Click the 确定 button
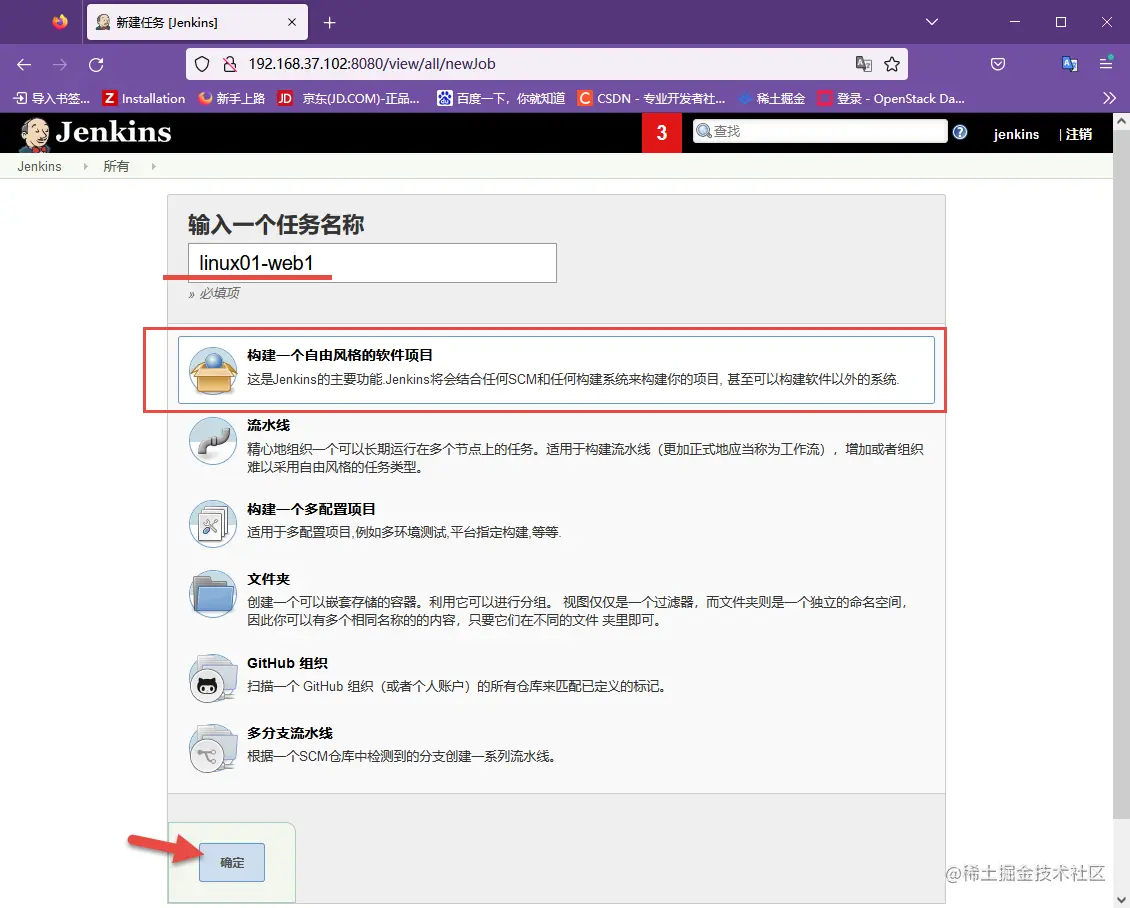The height and width of the screenshot is (908, 1130). click(x=232, y=863)
